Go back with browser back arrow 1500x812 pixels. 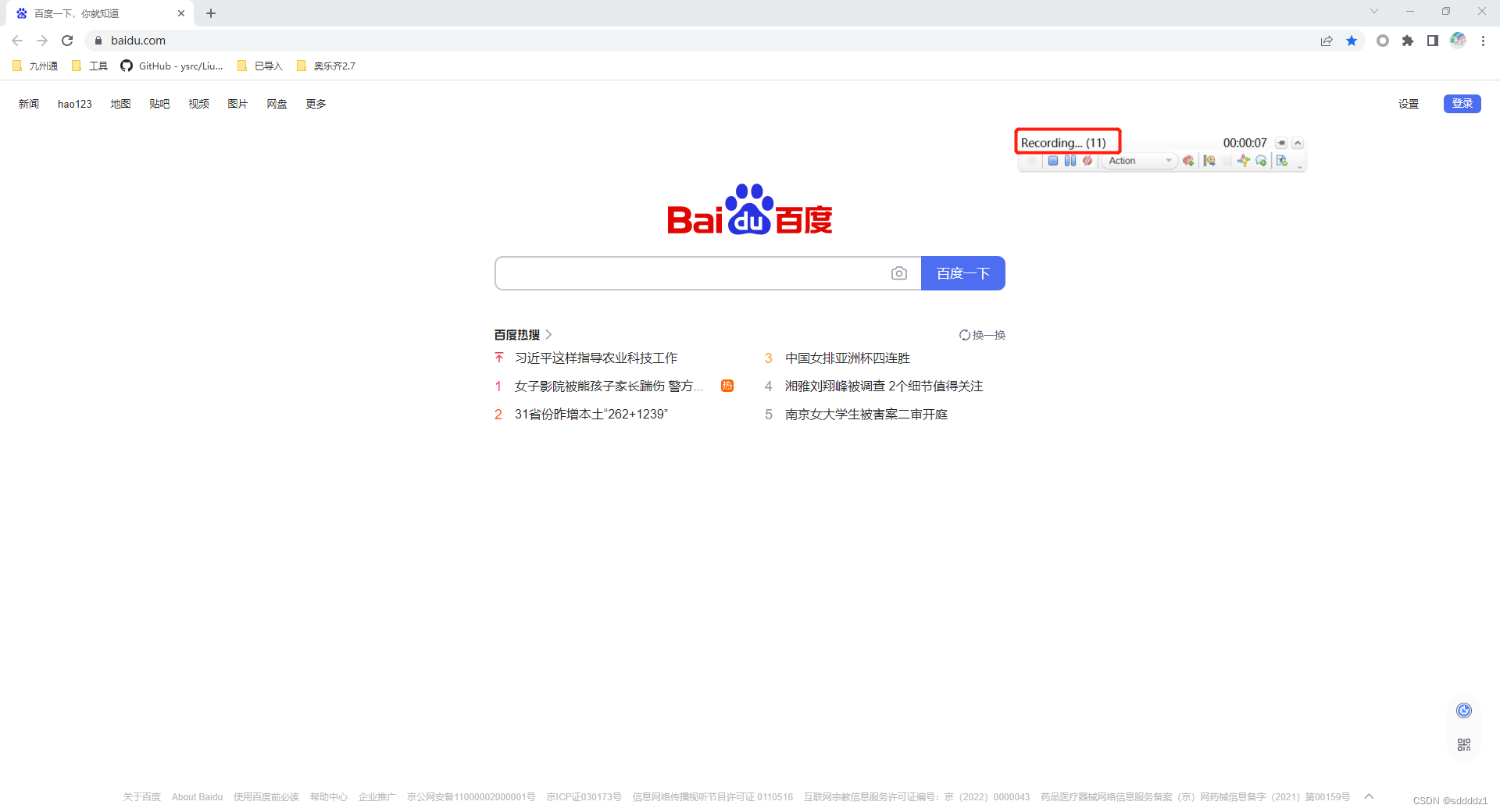[17, 41]
